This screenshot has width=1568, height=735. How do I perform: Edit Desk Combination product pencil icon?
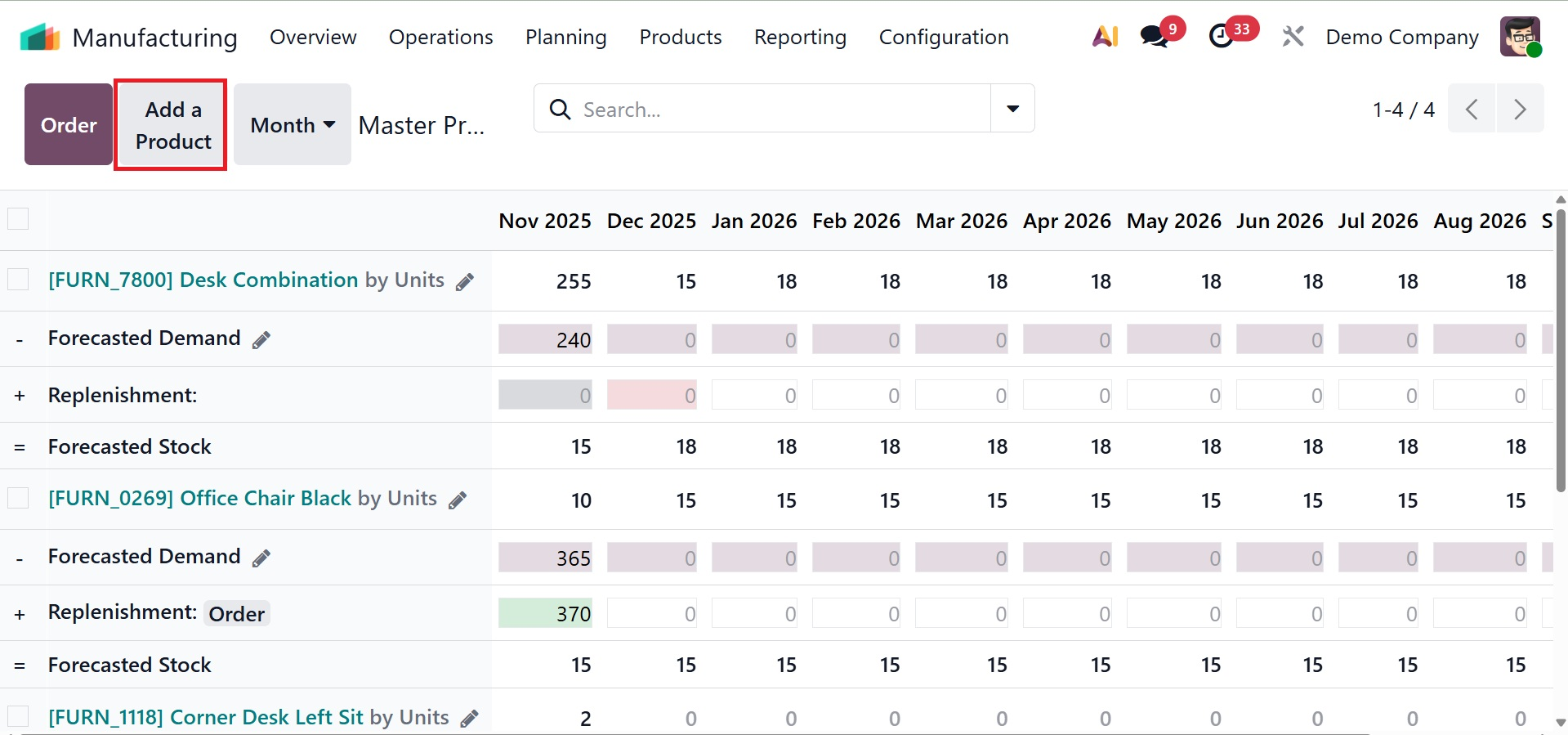pos(465,282)
